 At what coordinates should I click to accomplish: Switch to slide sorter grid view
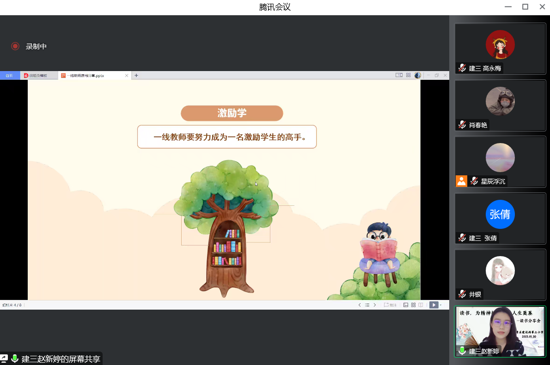pos(413,305)
